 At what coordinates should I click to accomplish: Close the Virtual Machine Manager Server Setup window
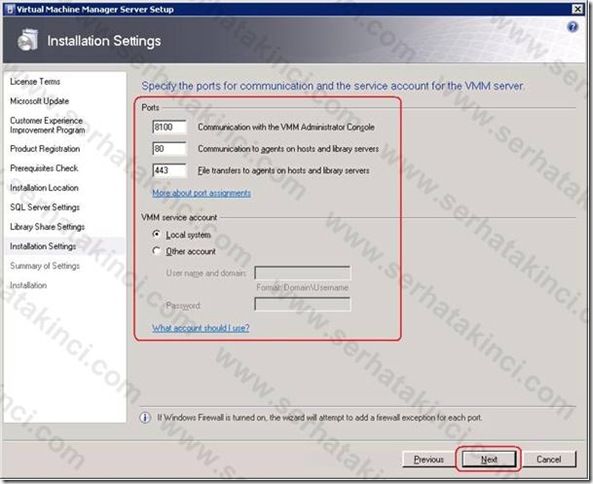[577, 9]
